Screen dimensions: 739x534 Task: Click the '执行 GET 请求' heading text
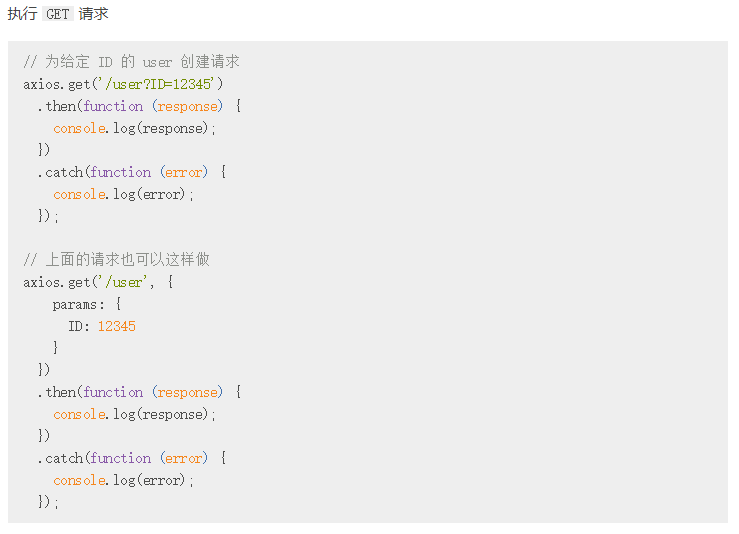[57, 14]
